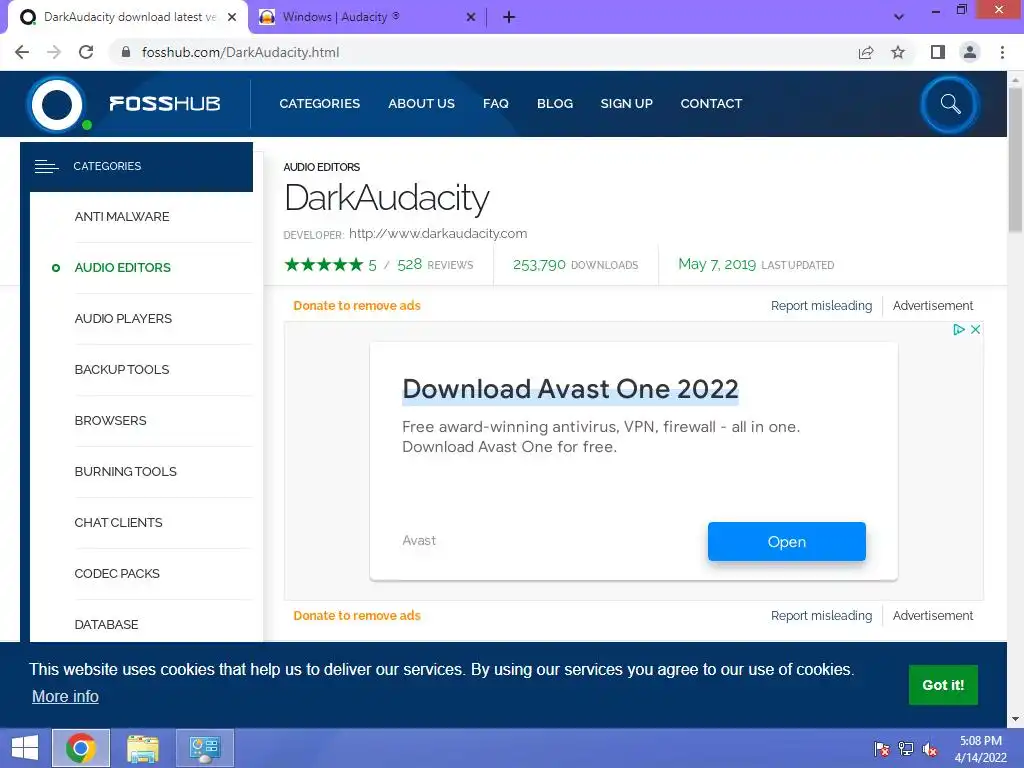The image size is (1024, 768).
Task: Select AUDIO EDITORS category in sidebar
Action: (123, 268)
